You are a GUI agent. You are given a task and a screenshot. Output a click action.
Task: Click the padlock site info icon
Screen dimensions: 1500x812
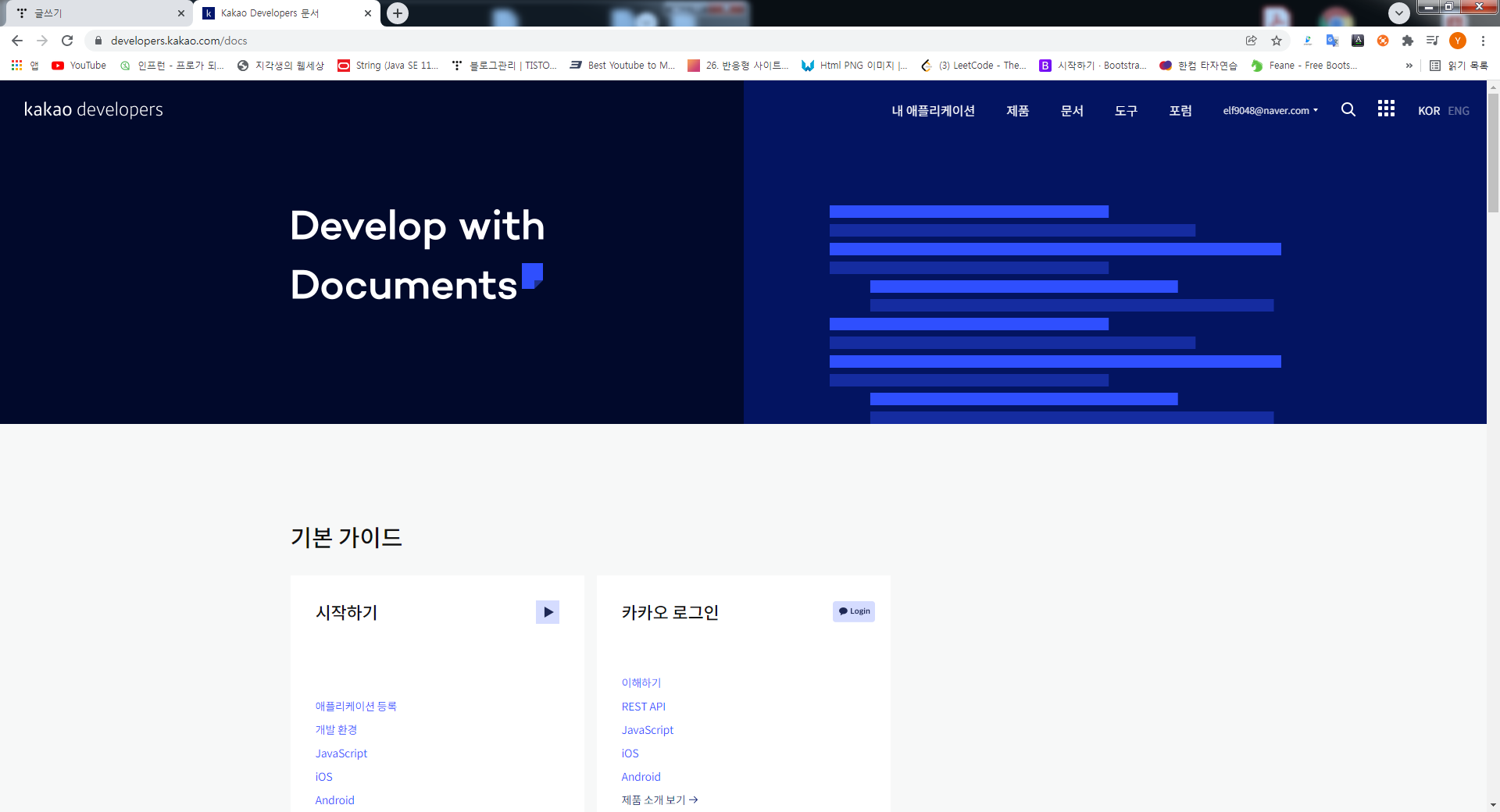click(x=98, y=41)
